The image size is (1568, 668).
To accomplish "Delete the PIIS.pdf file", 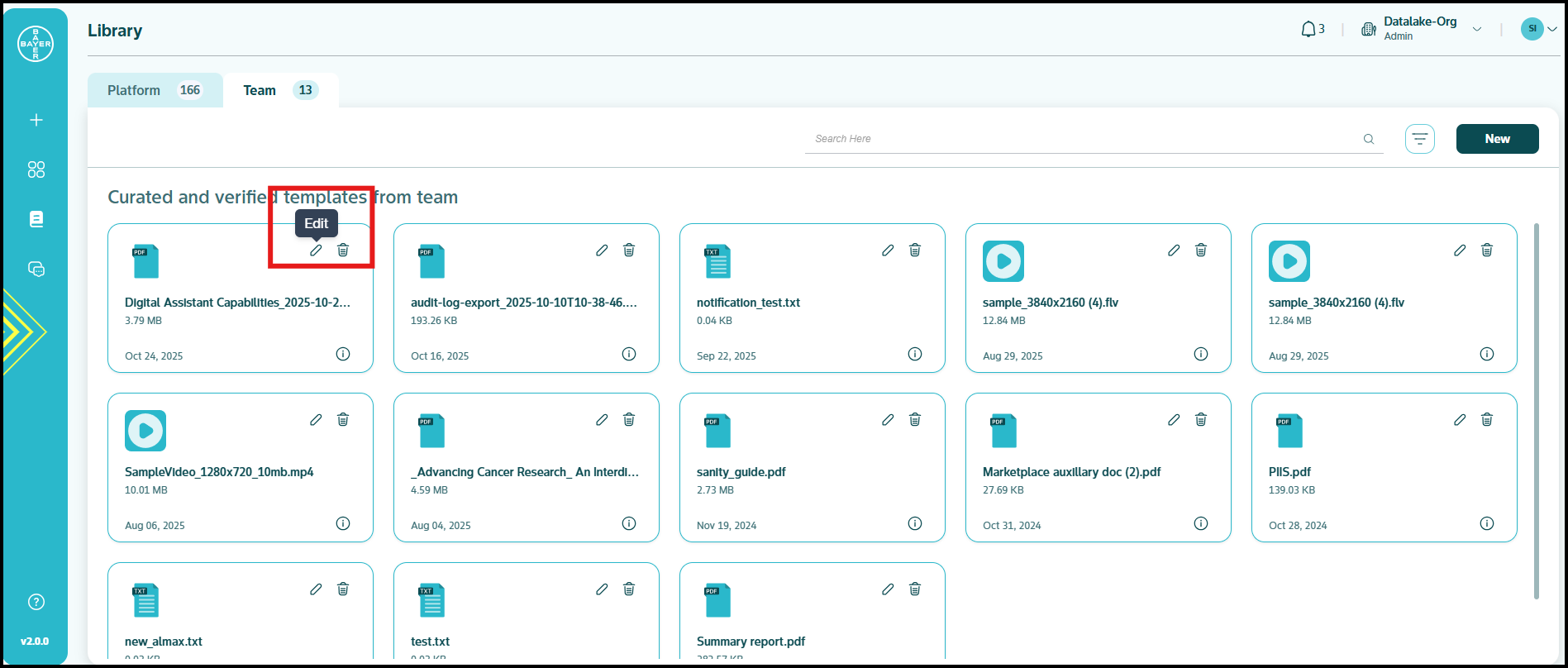I will (x=1487, y=420).
